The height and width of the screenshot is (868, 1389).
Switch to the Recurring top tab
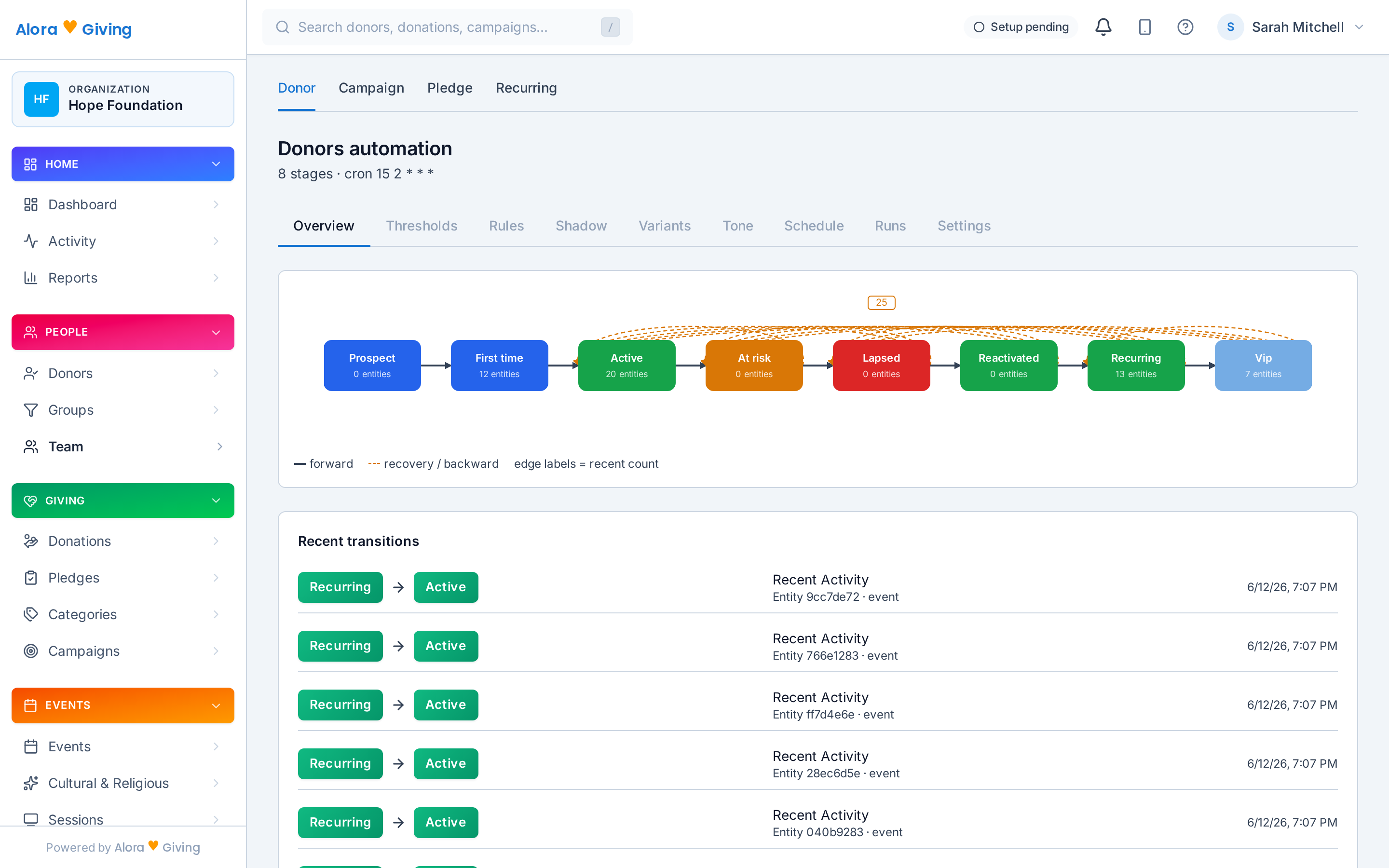point(526,88)
